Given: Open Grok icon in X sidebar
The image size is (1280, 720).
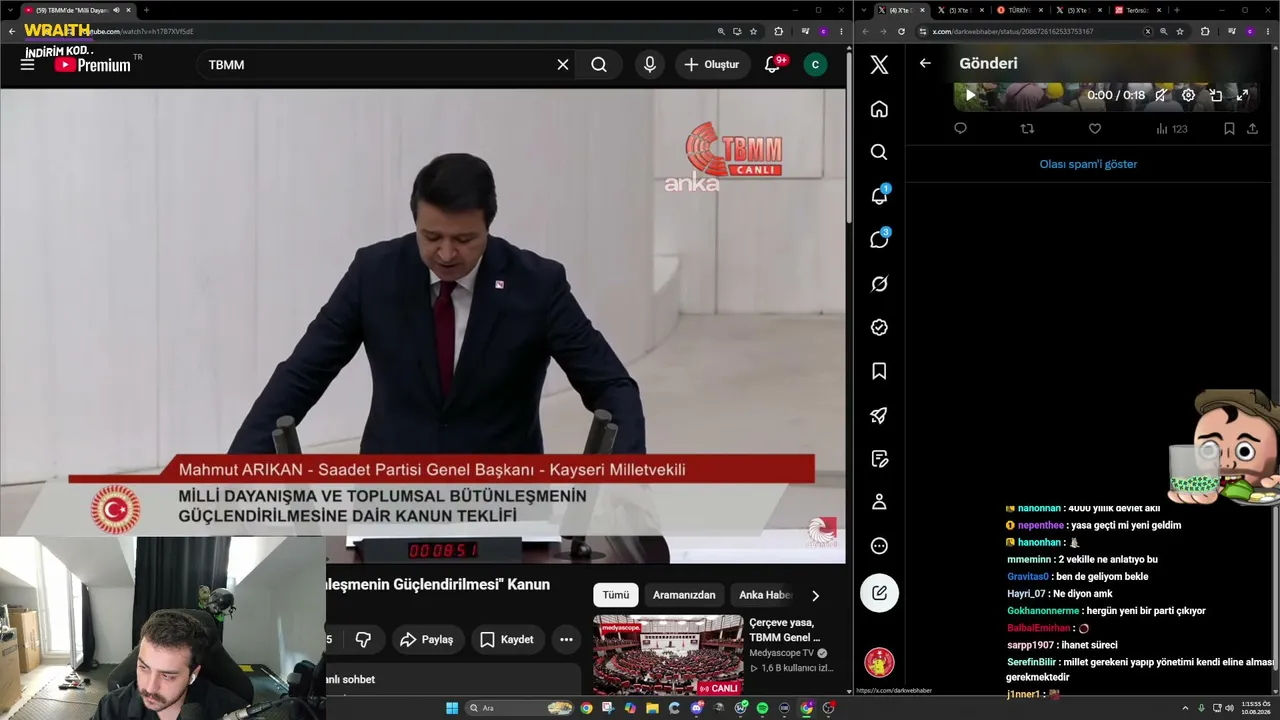Looking at the screenshot, I should (879, 284).
